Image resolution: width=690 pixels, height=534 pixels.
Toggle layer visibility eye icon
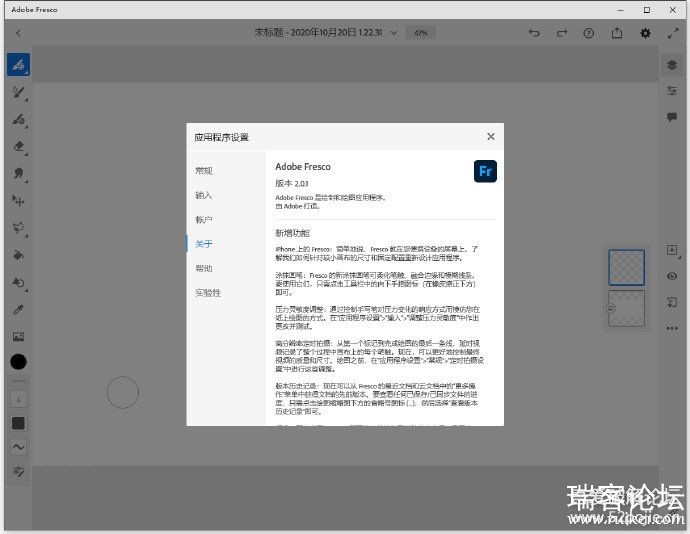672,276
